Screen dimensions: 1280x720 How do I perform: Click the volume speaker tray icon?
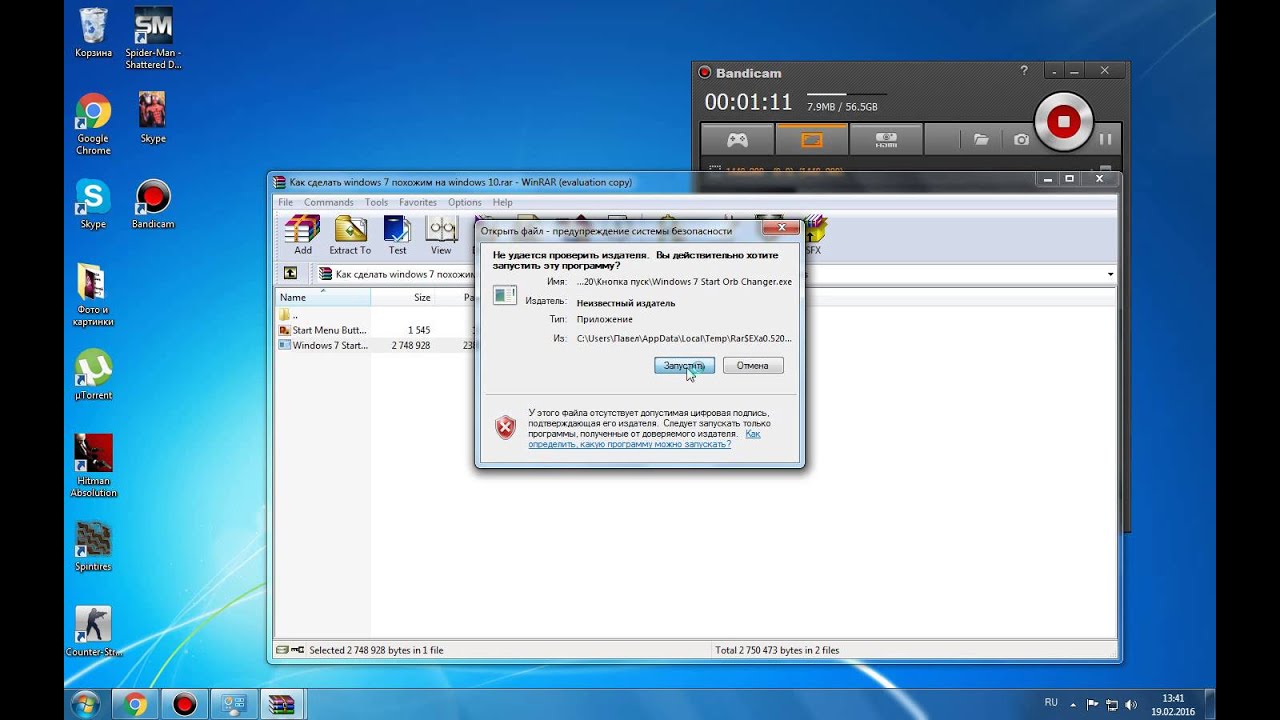tap(1132, 704)
